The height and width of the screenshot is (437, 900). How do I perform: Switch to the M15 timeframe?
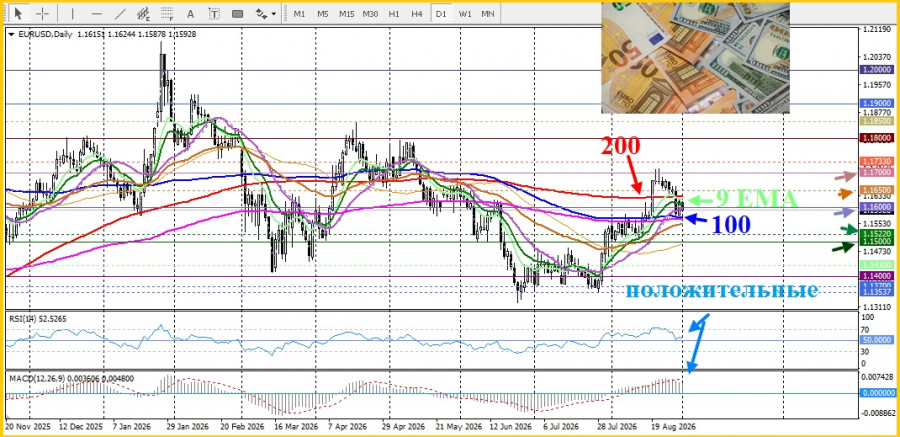click(x=346, y=13)
